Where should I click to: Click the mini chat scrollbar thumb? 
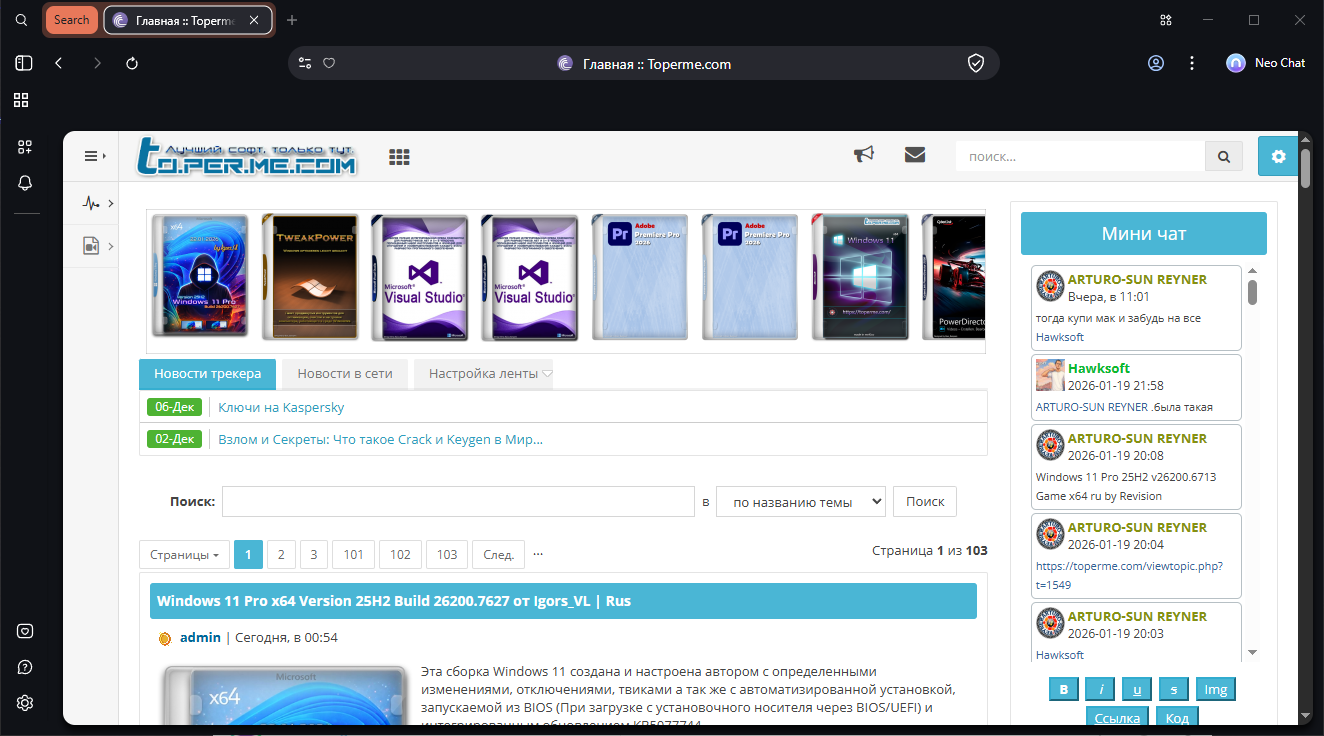pos(1252,292)
